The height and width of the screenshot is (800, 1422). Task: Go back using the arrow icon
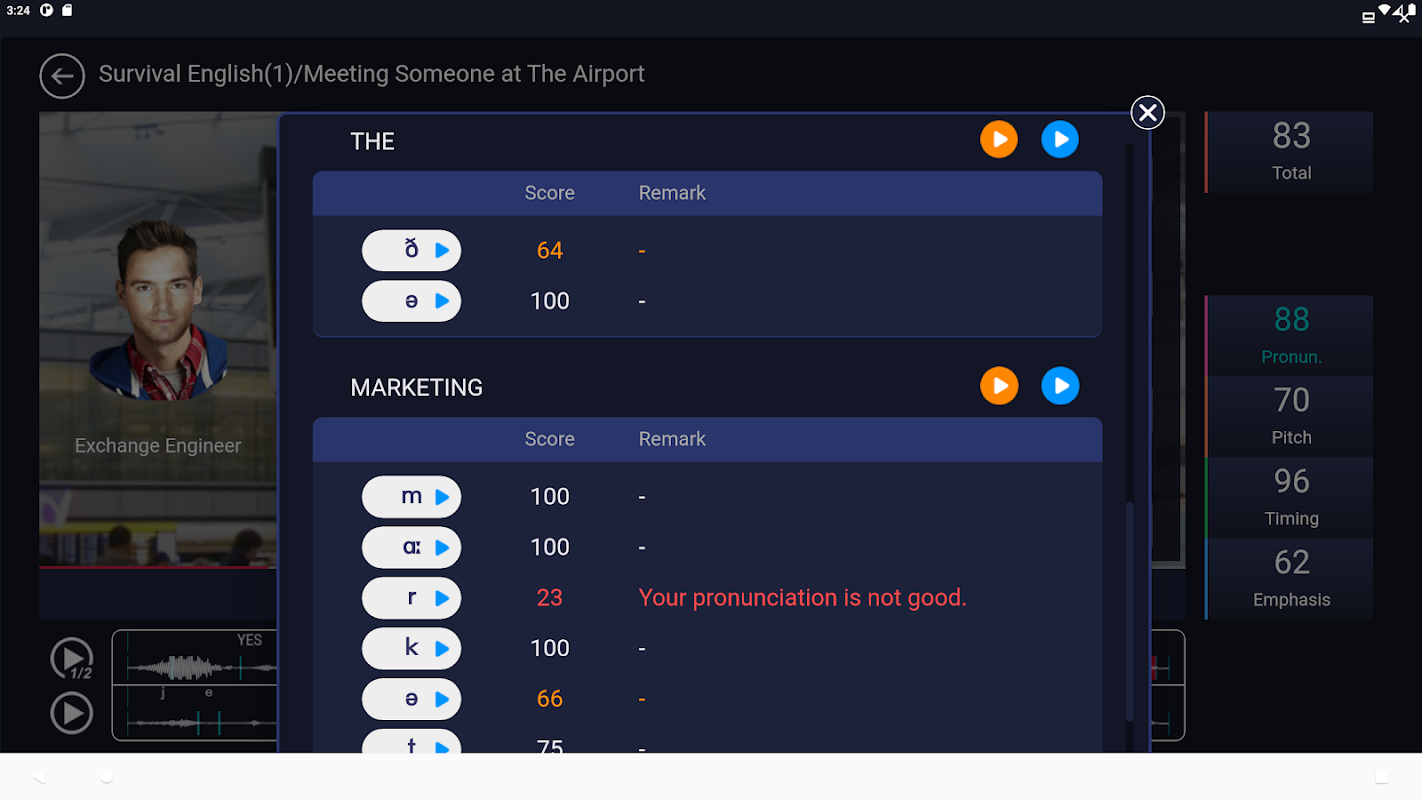coord(62,76)
